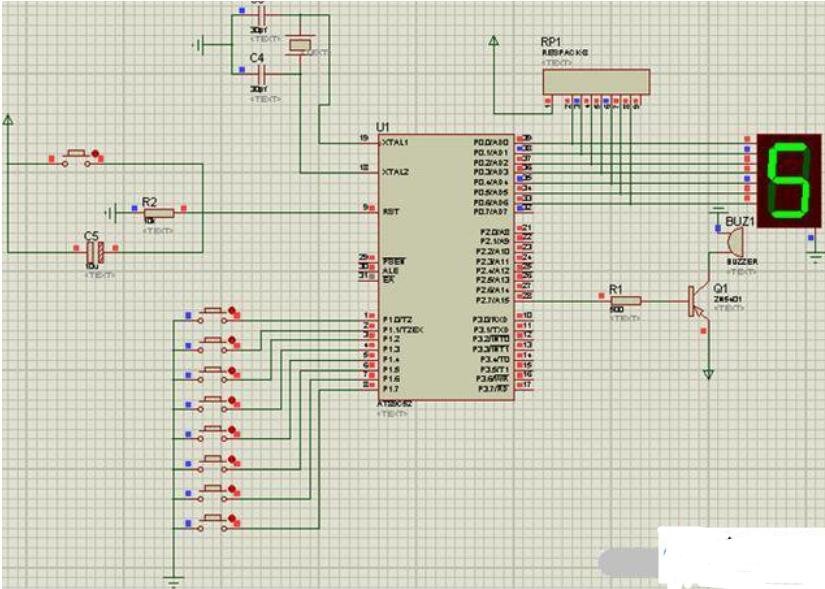Select the reset push button above R2
The image size is (825, 589).
(x=77, y=158)
